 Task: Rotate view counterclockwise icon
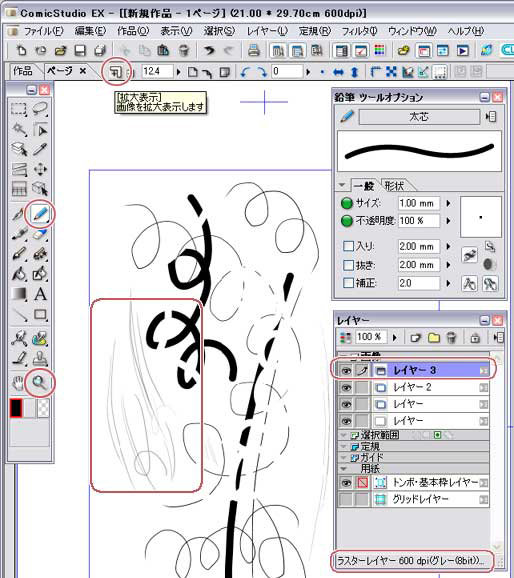[x=245, y=72]
